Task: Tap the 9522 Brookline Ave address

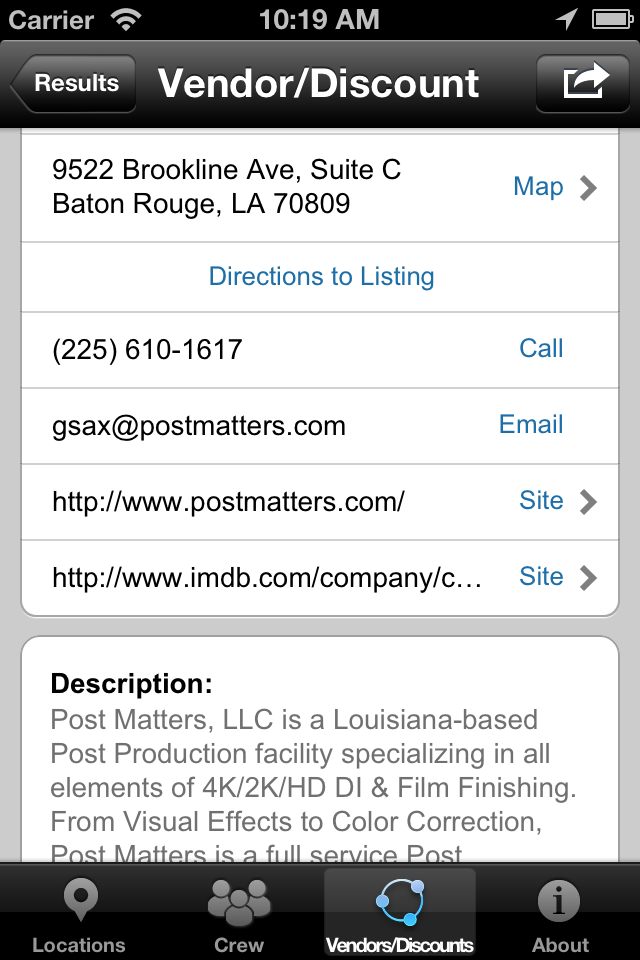Action: (x=226, y=186)
